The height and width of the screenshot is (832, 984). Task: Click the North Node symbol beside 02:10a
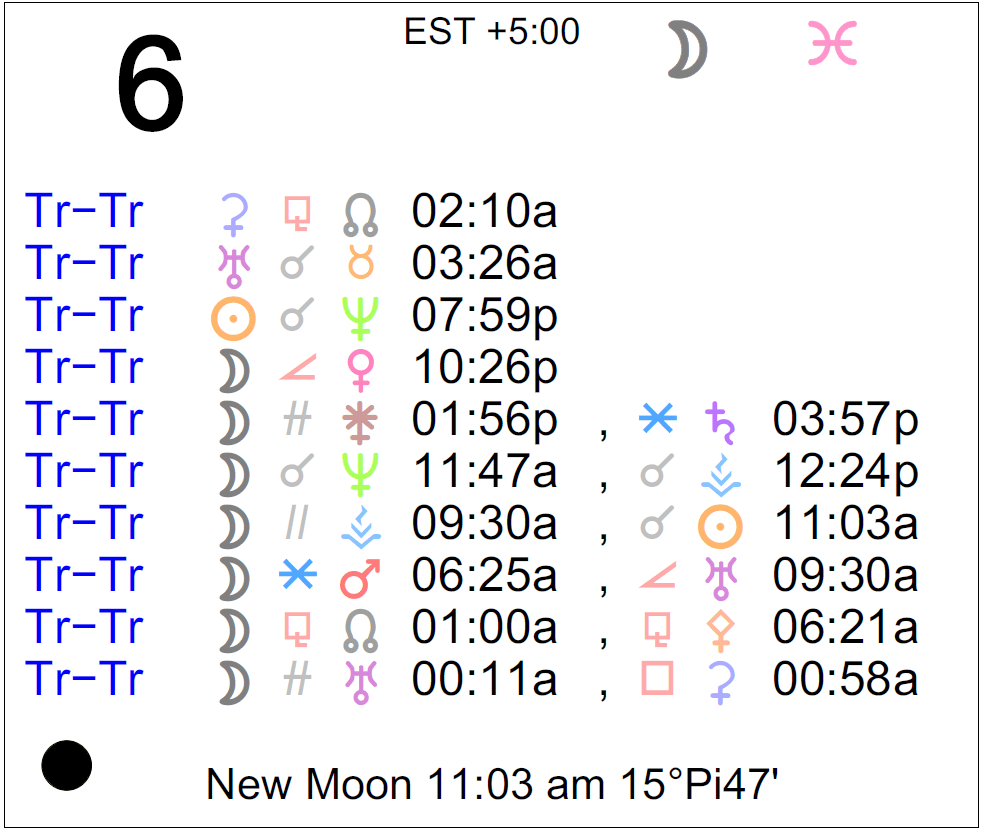pos(357,213)
